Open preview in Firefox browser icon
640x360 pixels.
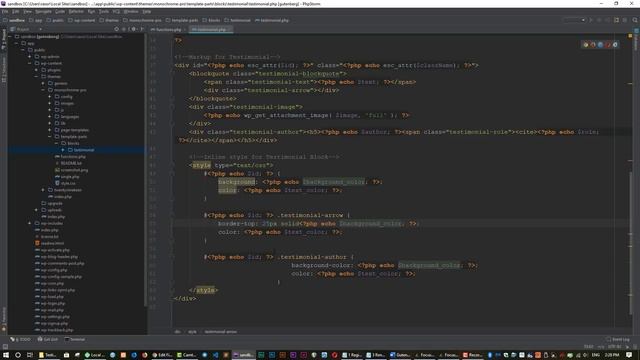point(593,44)
